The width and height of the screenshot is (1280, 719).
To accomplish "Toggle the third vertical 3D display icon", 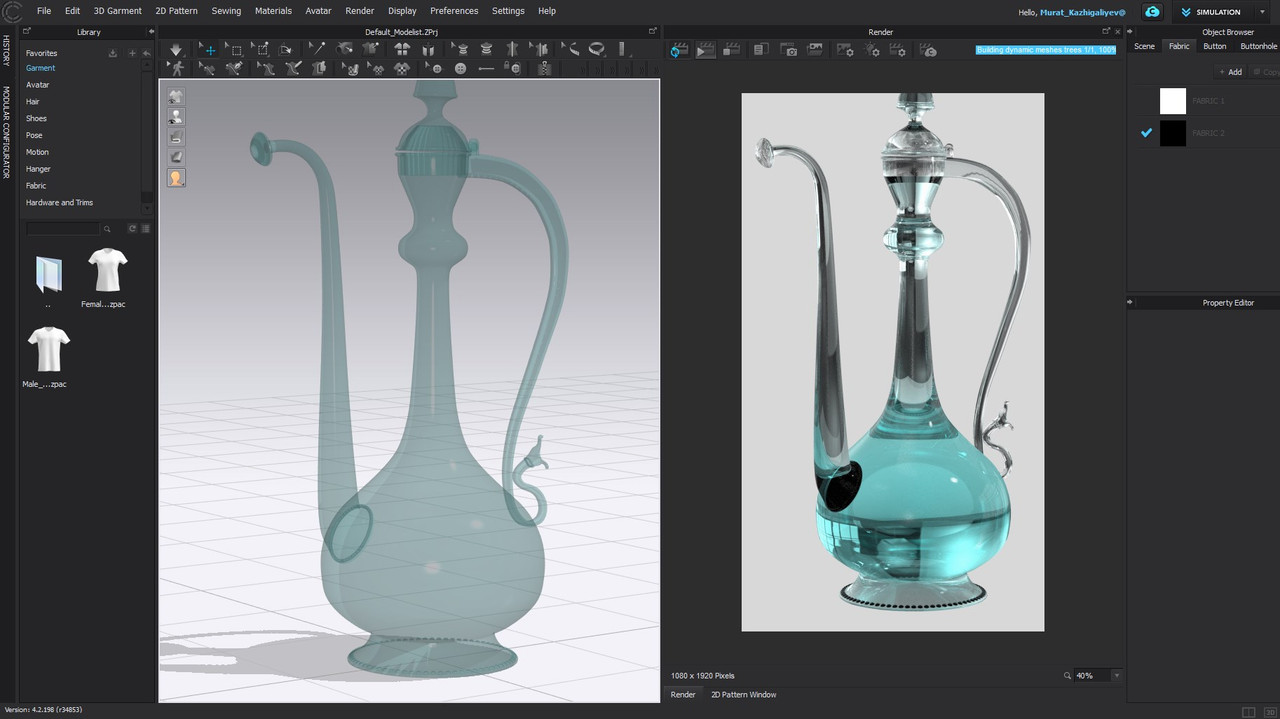I will (176, 137).
